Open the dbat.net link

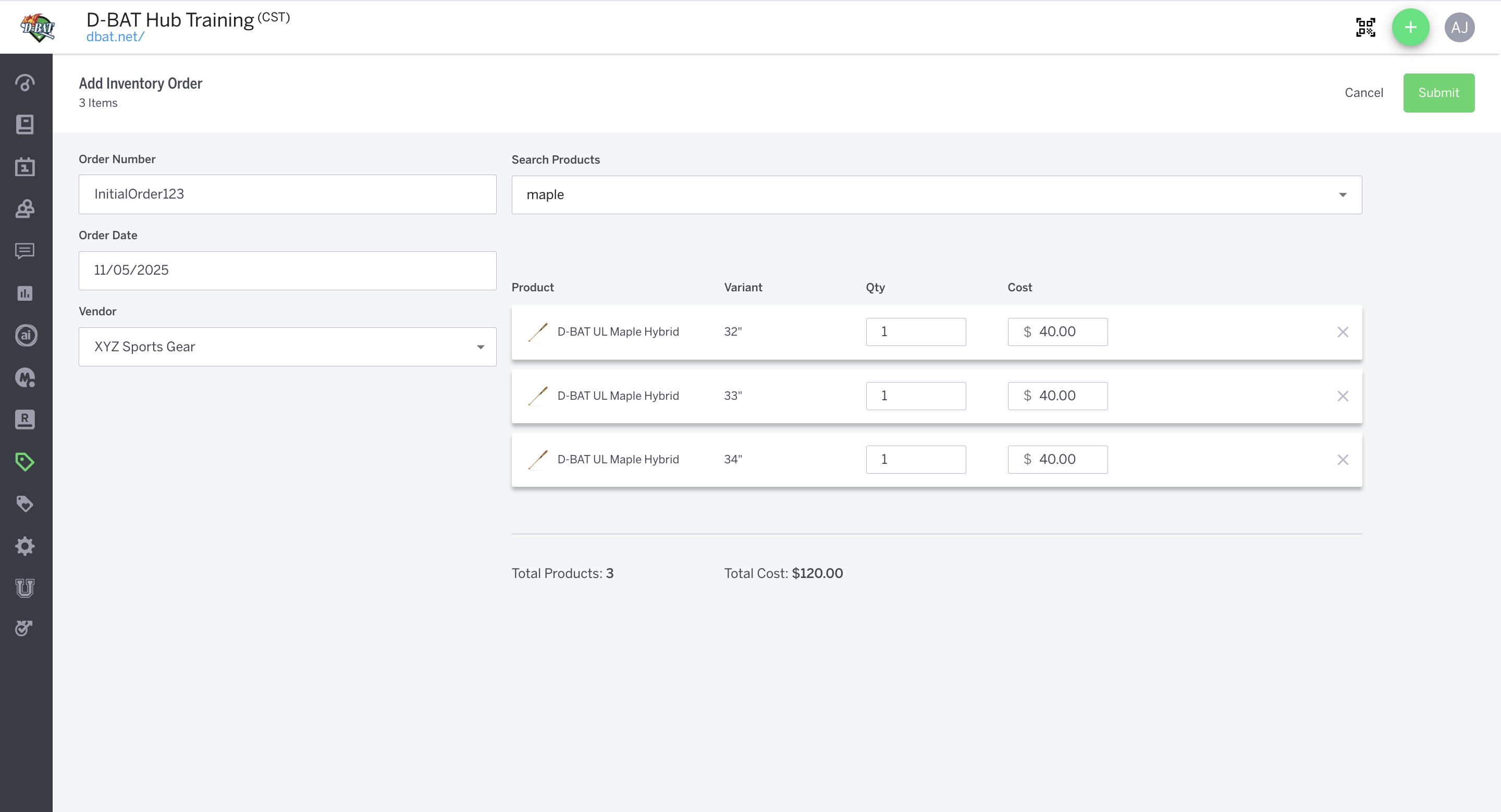(x=115, y=36)
